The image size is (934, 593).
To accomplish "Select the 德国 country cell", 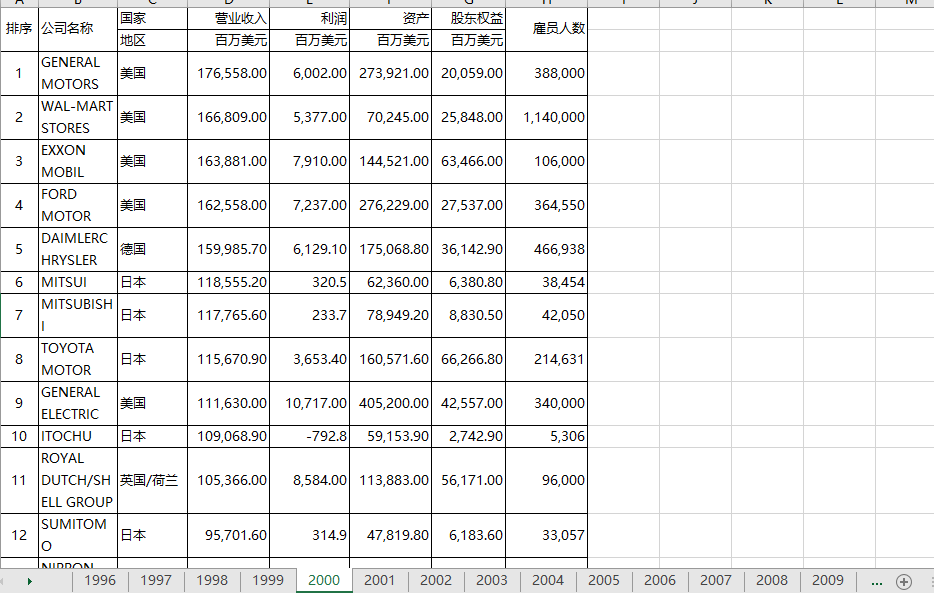I will (152, 249).
